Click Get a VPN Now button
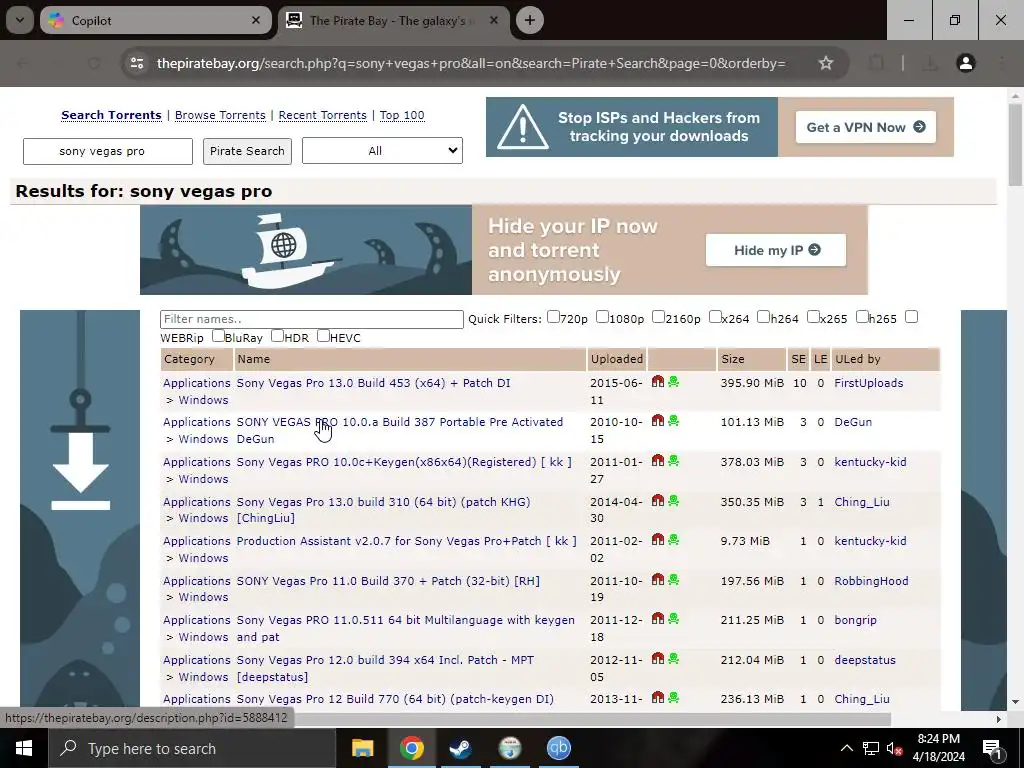 point(865,127)
